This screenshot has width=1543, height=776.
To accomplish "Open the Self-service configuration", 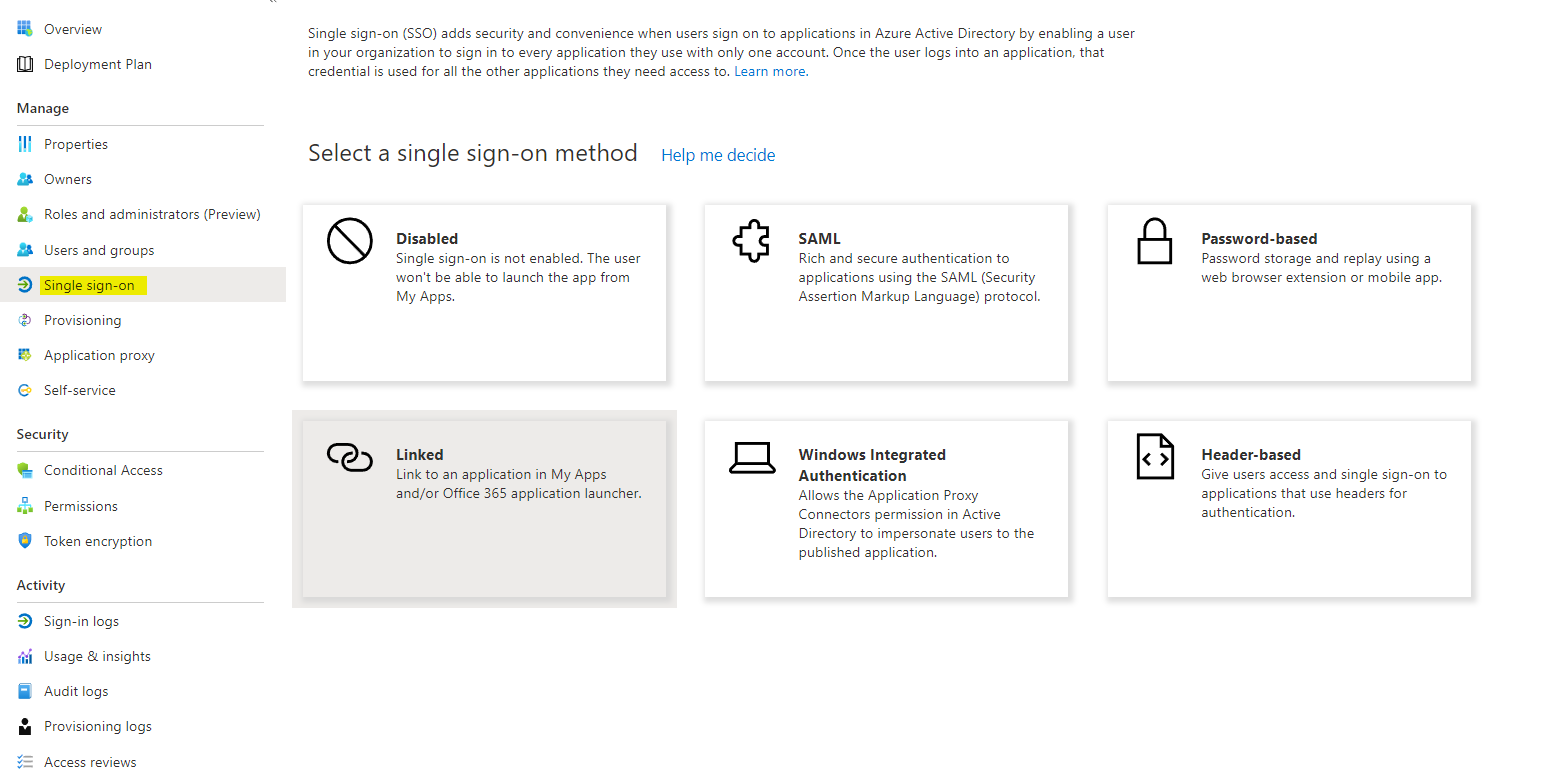I will click(x=79, y=389).
